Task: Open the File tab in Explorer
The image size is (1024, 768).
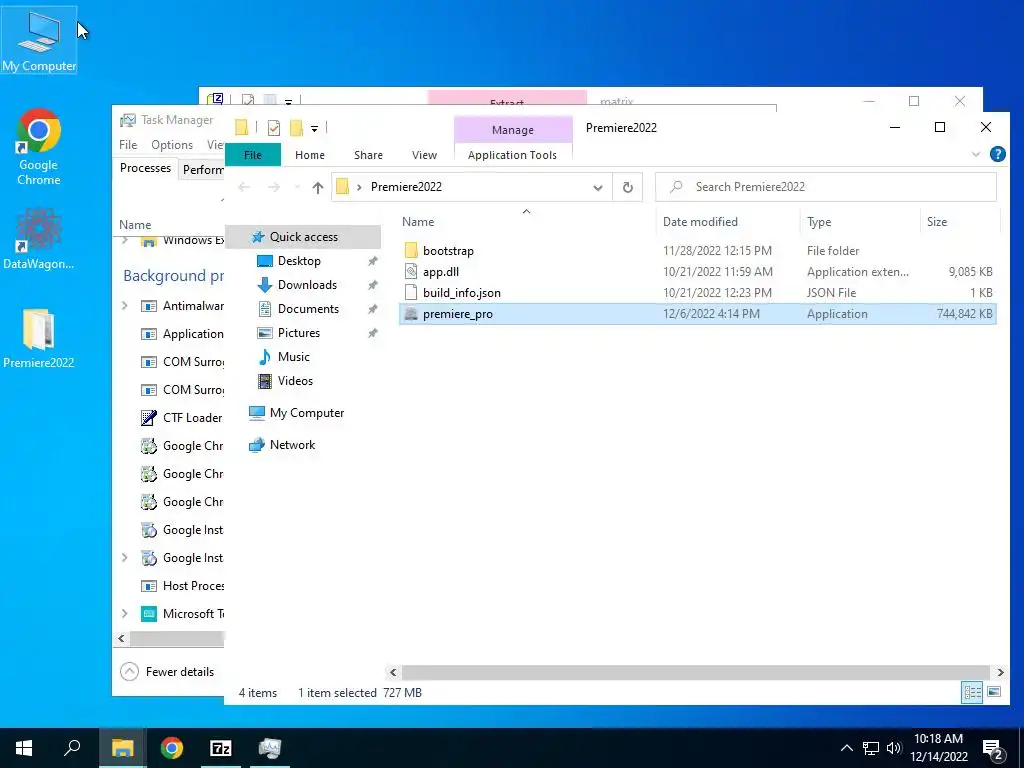Action: click(253, 155)
